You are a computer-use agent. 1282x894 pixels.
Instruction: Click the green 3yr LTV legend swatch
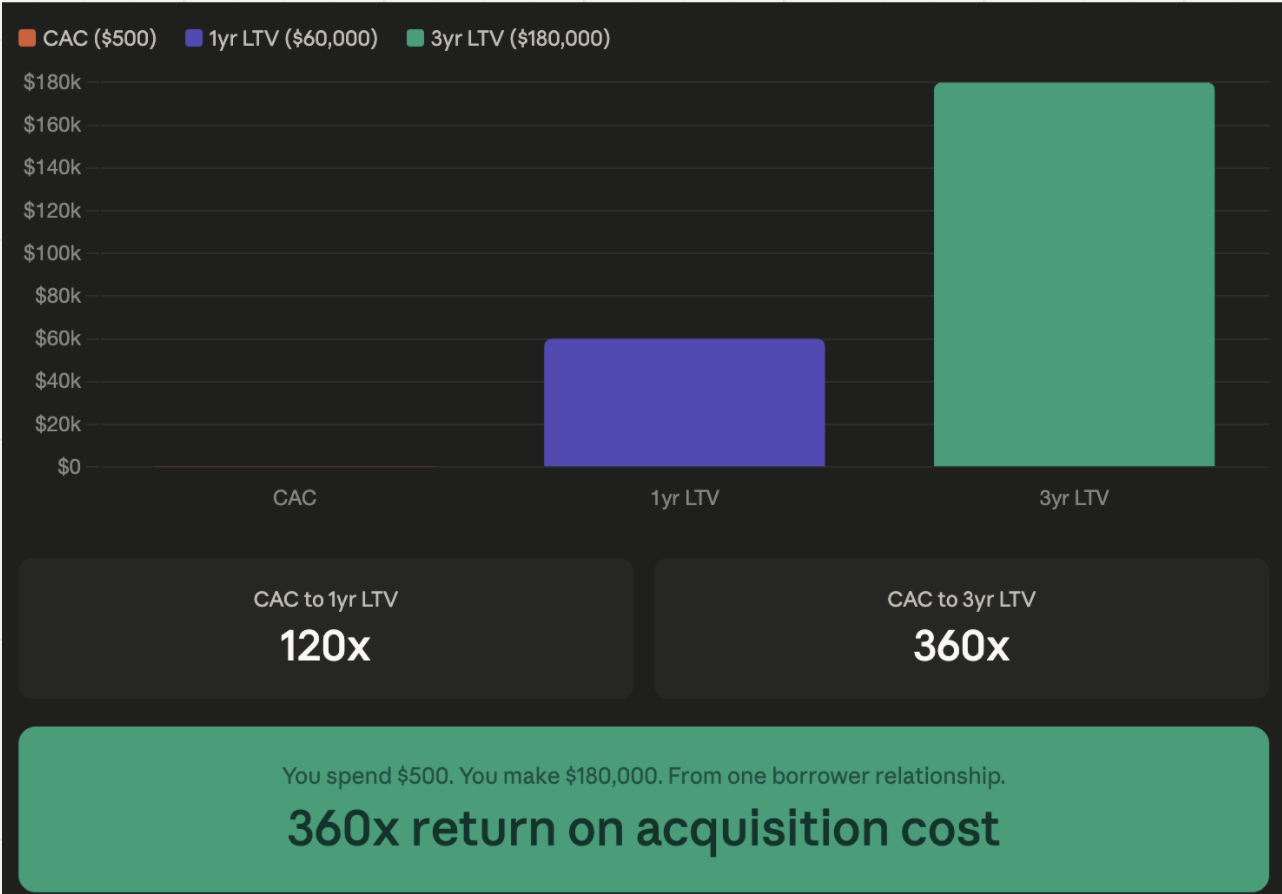pos(416,39)
